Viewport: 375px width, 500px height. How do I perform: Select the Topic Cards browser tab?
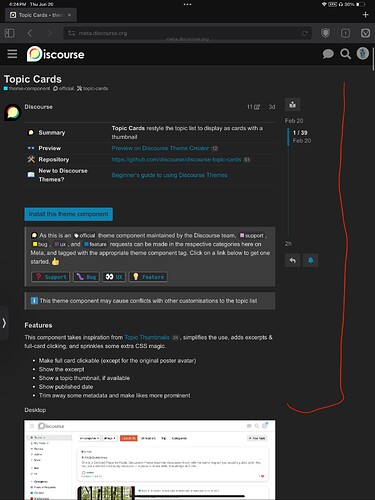(41, 15)
